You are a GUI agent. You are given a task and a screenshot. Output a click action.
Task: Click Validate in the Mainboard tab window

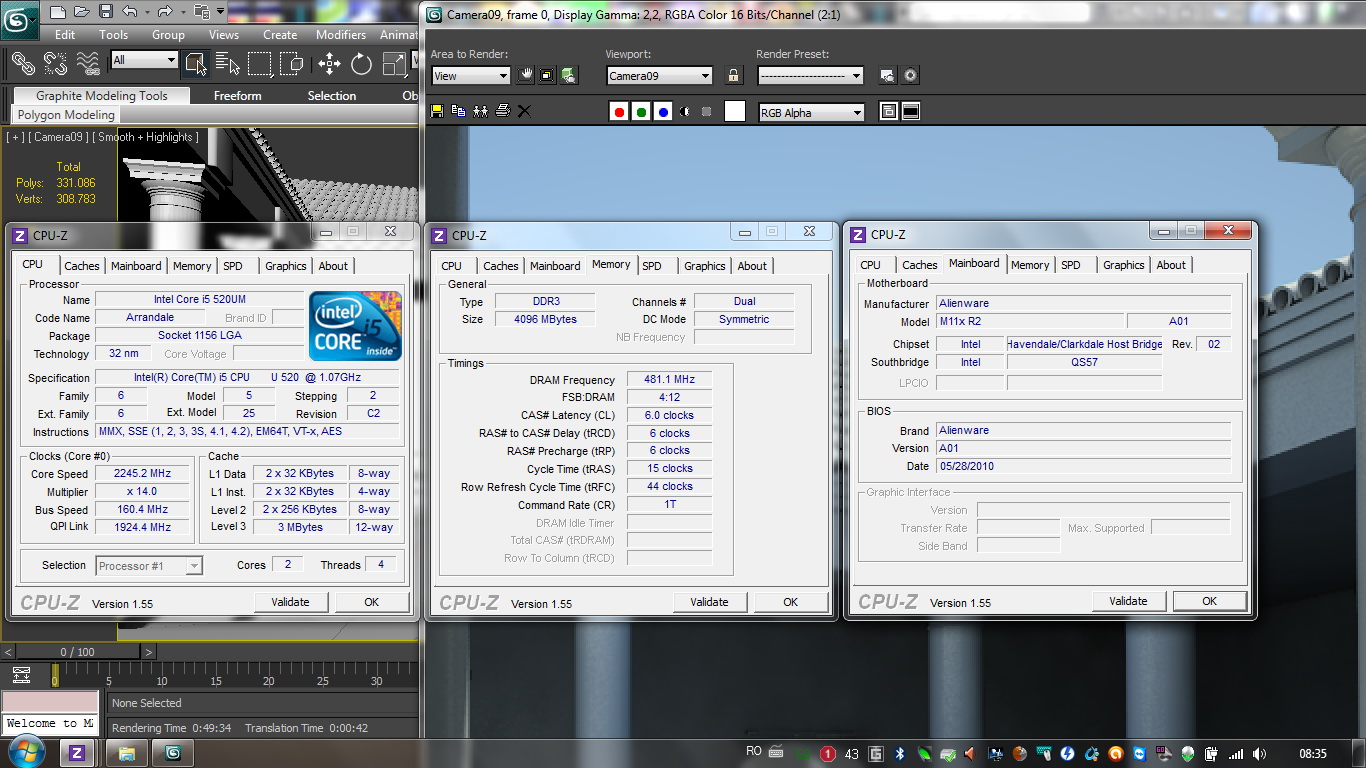tap(1128, 601)
